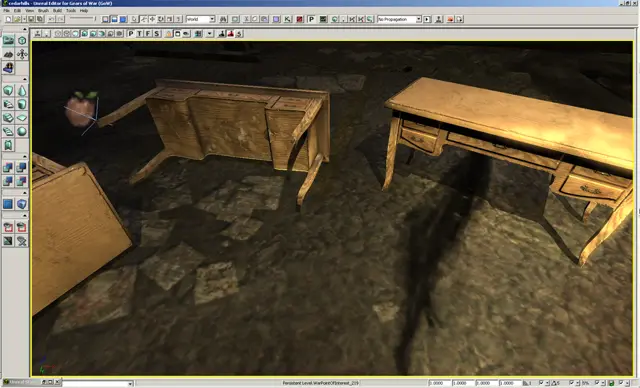Image resolution: width=640 pixels, height=388 pixels.
Task: Select the apple WarPointOfInterest actor in viewport
Action: pos(81,109)
